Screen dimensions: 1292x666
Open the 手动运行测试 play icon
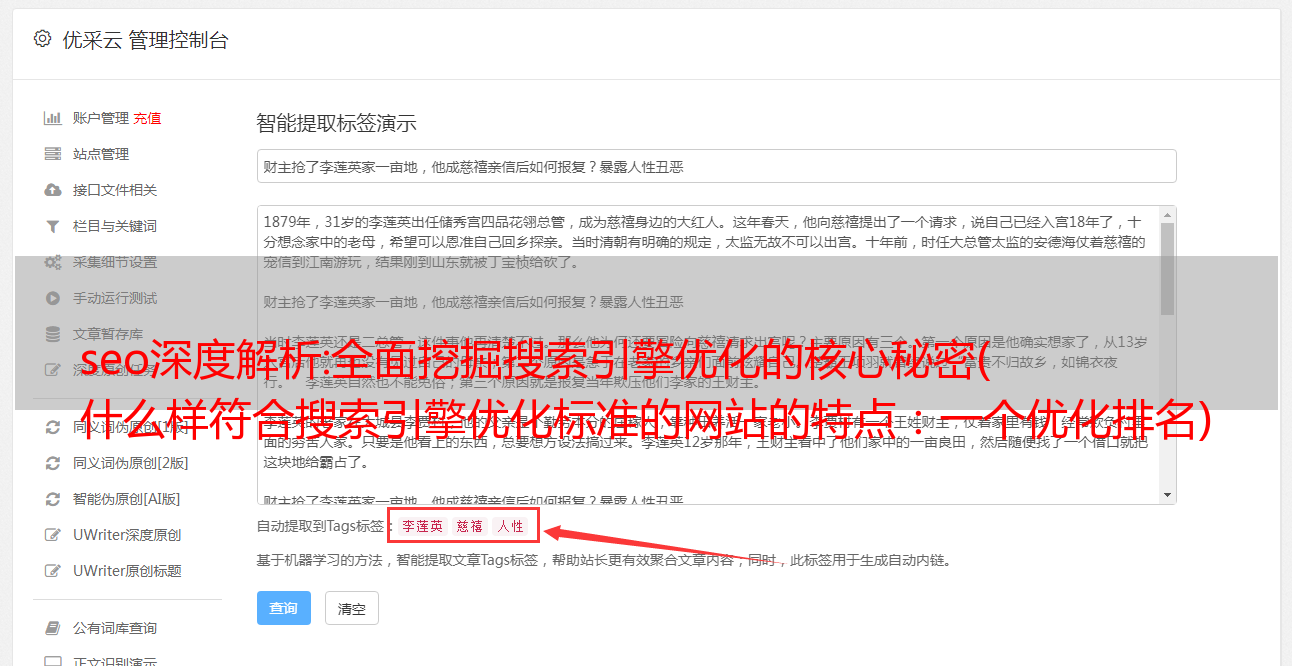click(53, 298)
